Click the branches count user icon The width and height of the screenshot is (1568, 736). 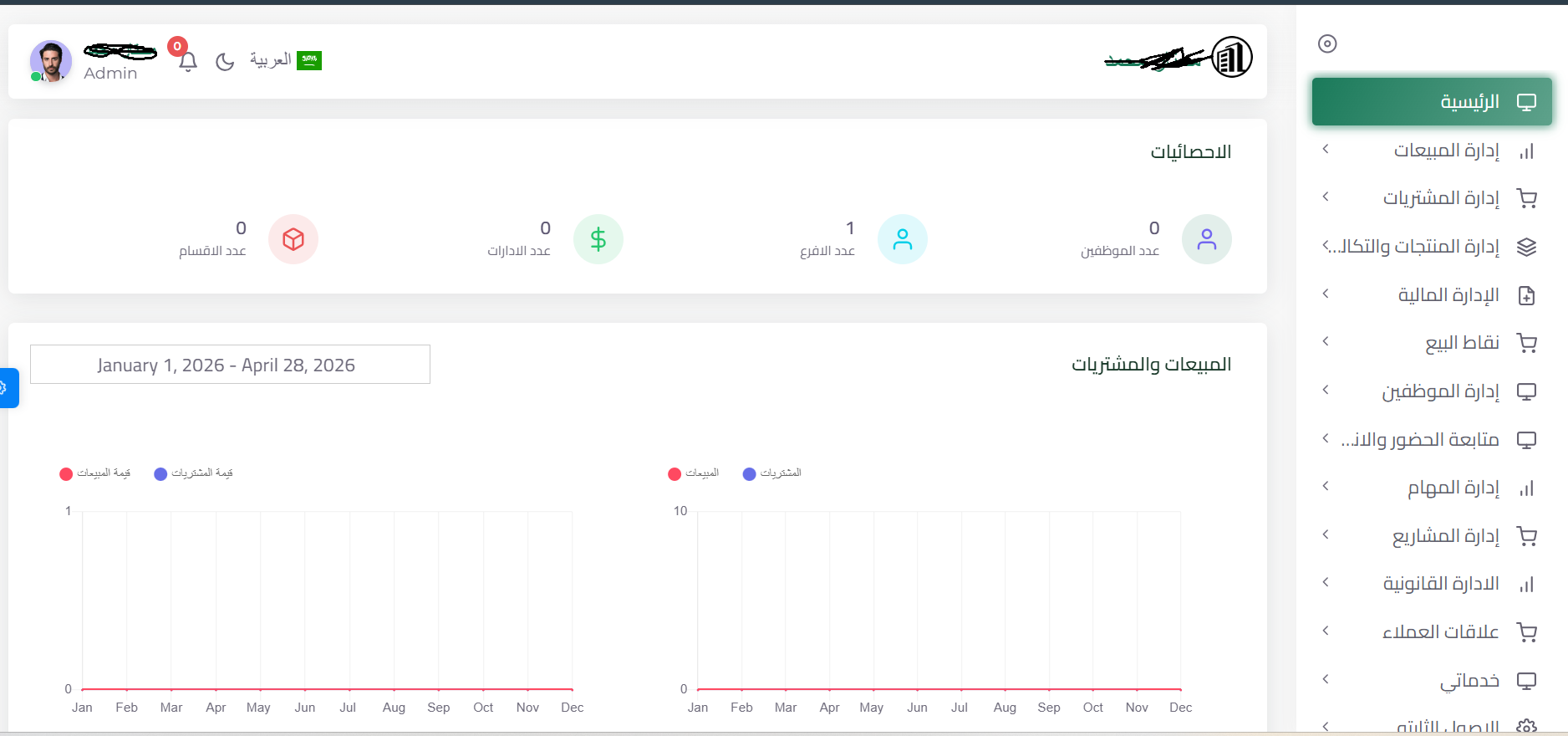click(x=902, y=239)
